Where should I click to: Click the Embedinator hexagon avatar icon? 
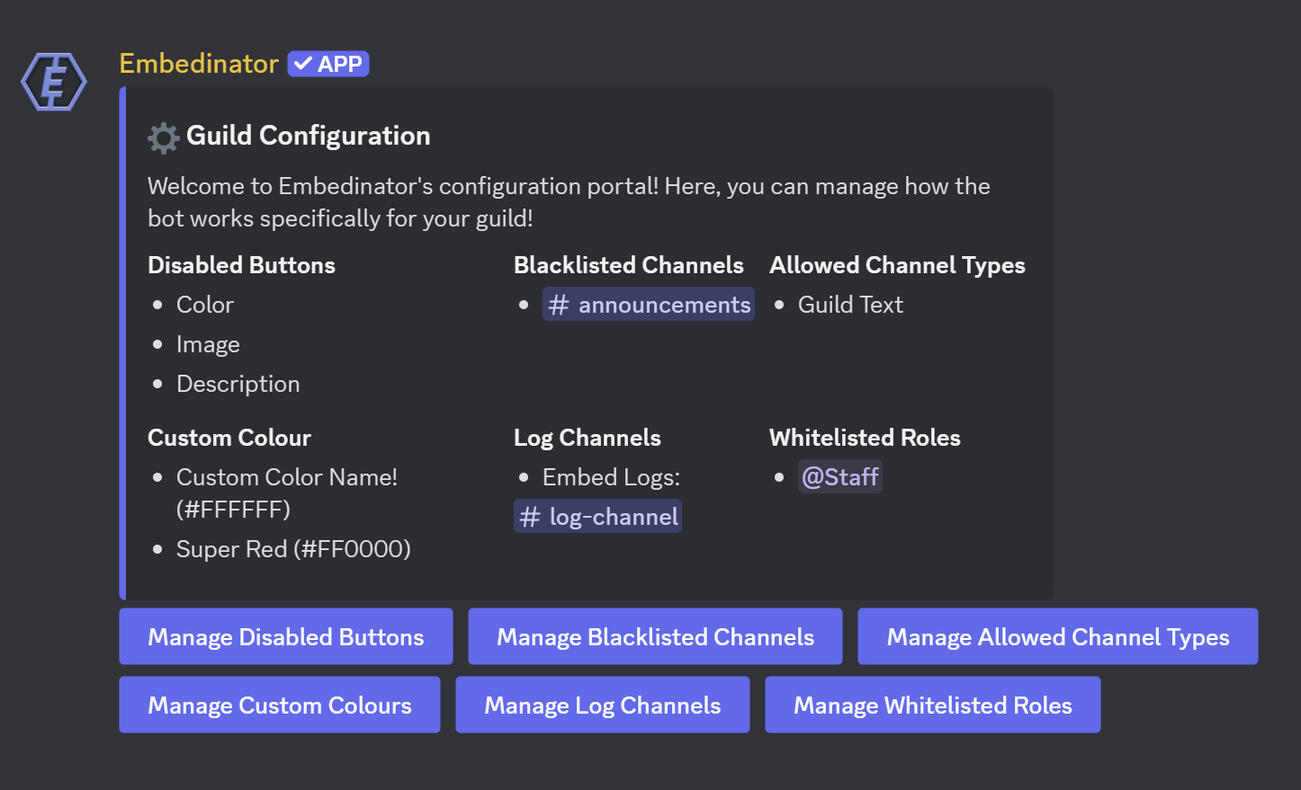coord(54,81)
